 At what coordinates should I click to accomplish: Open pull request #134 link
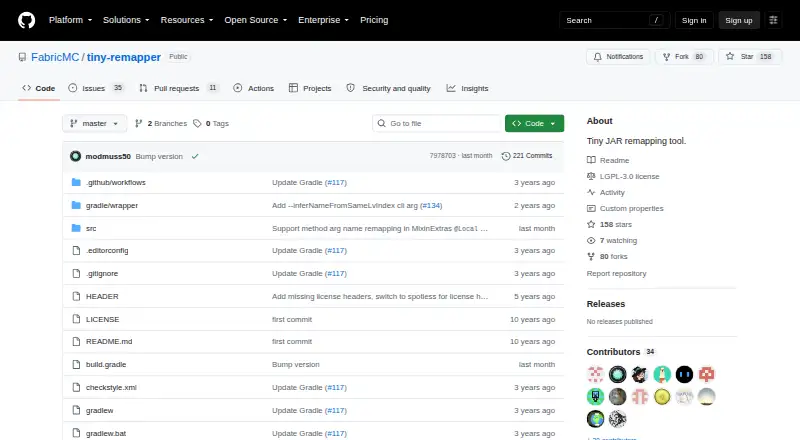pyautogui.click(x=431, y=205)
